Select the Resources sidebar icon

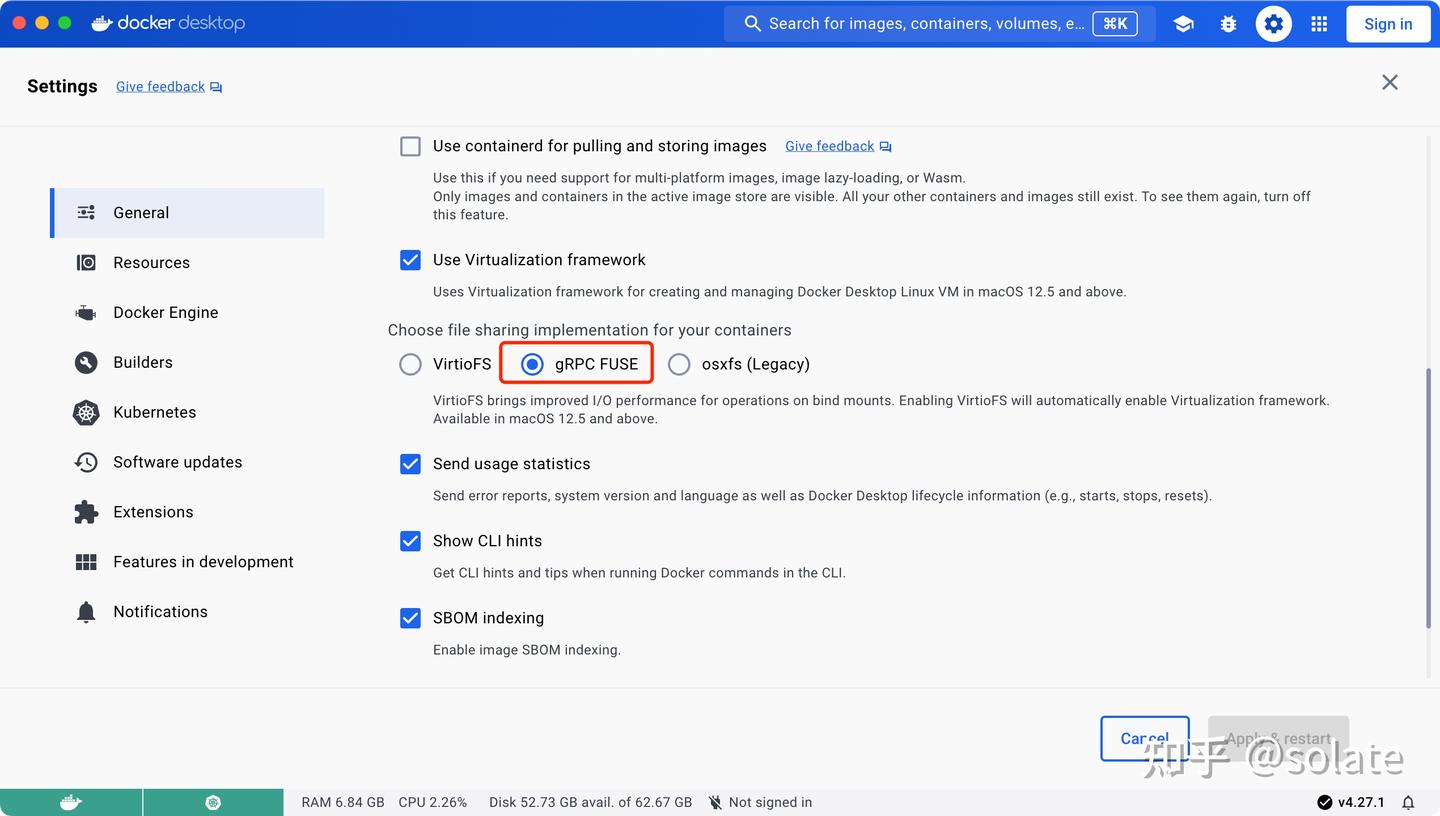(x=86, y=262)
